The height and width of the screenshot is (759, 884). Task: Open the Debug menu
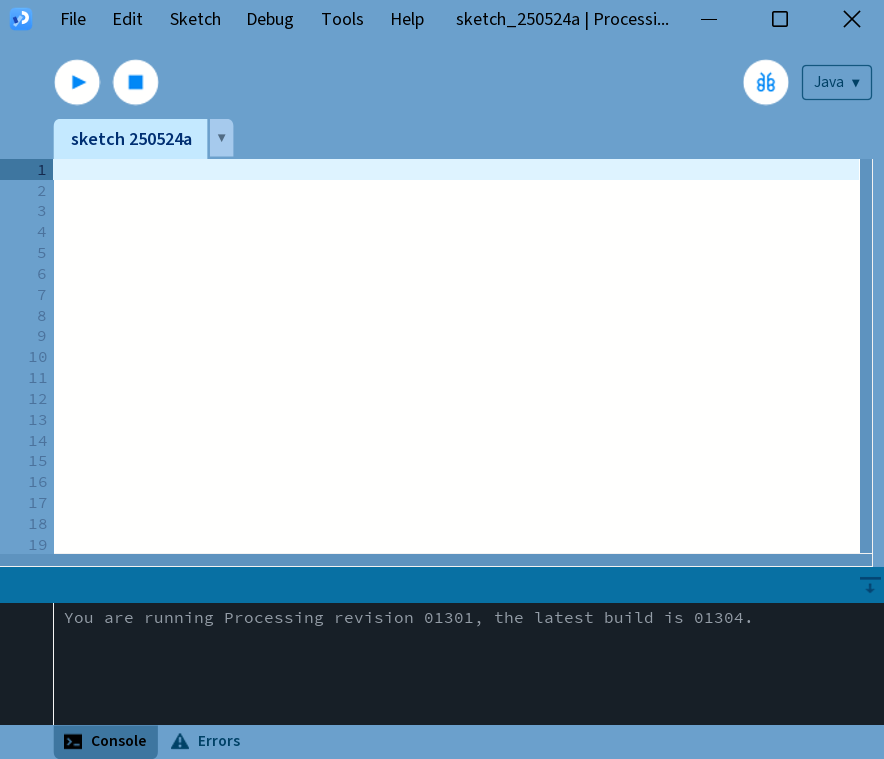click(x=269, y=19)
